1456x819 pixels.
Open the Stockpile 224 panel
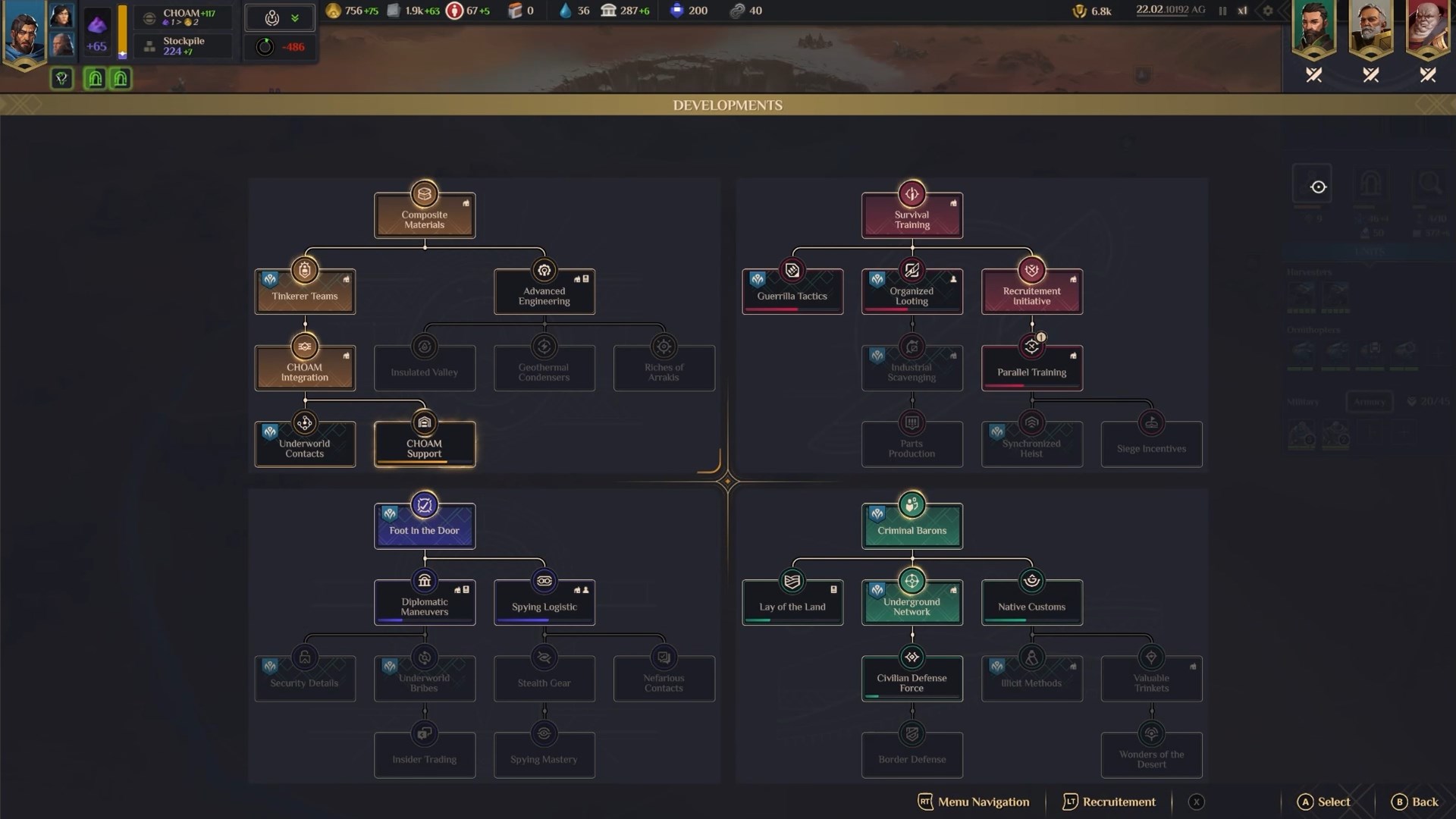[x=183, y=46]
